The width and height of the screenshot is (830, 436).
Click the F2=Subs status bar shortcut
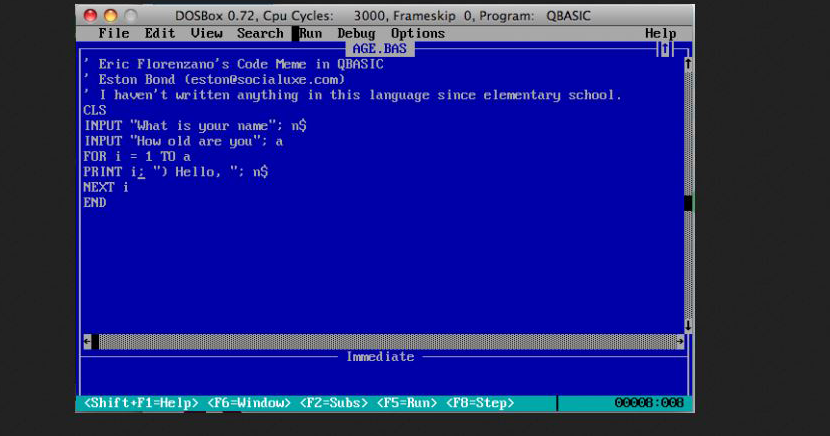[333, 403]
